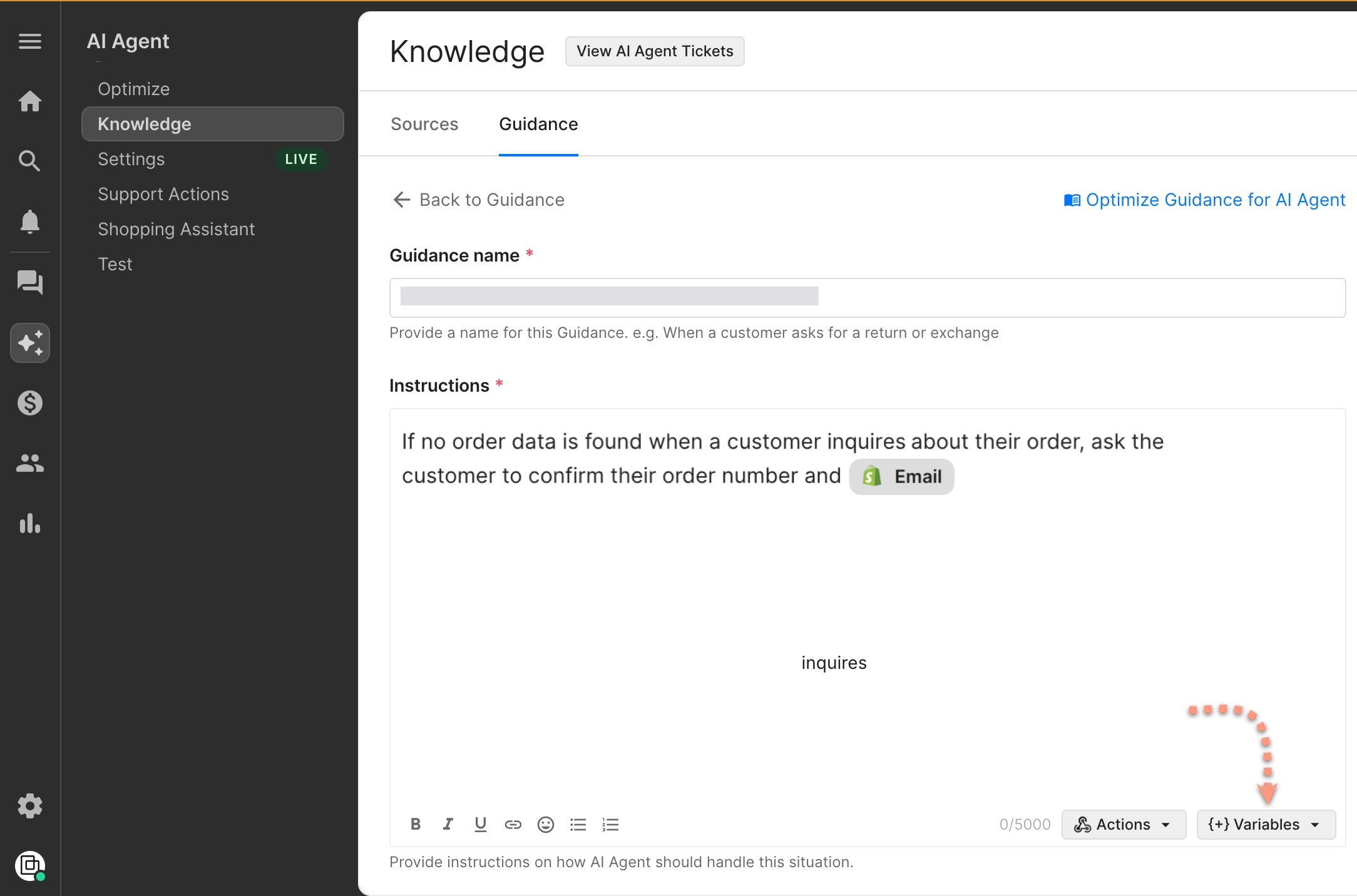Open the emoji picker
The height and width of the screenshot is (896, 1357).
coord(546,825)
